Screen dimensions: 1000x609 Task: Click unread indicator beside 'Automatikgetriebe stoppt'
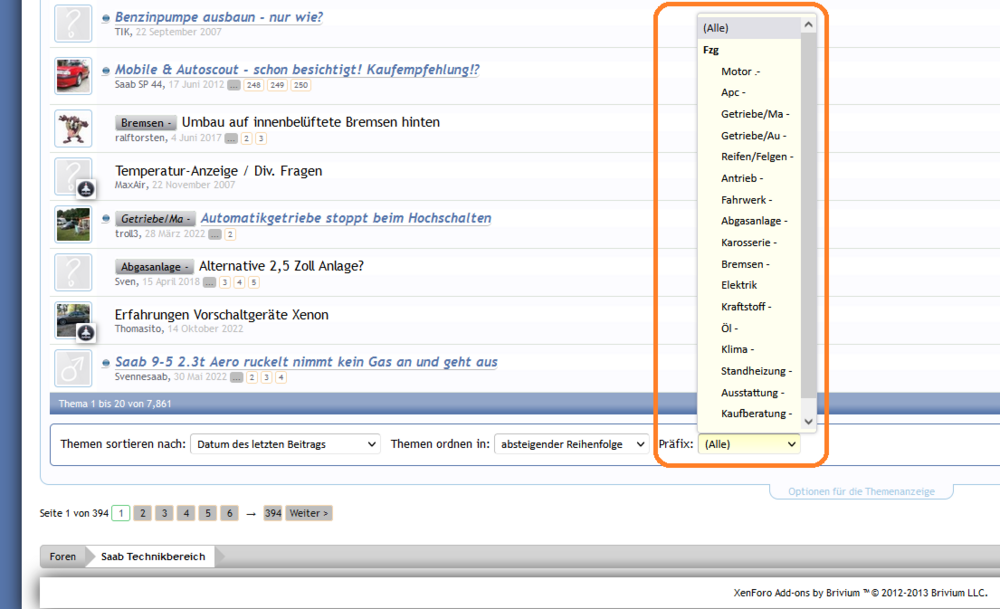point(106,219)
